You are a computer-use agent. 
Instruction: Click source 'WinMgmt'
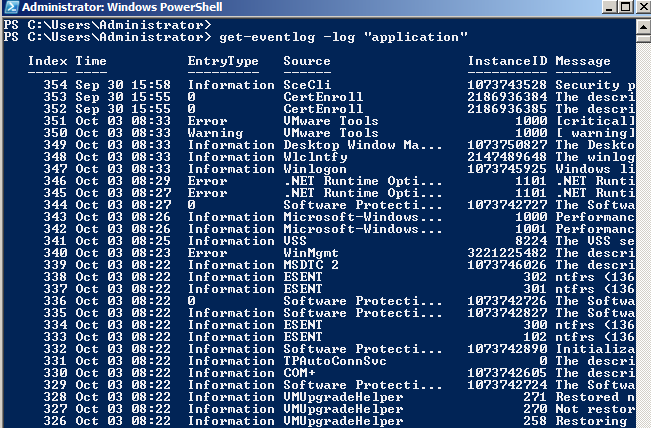point(311,253)
